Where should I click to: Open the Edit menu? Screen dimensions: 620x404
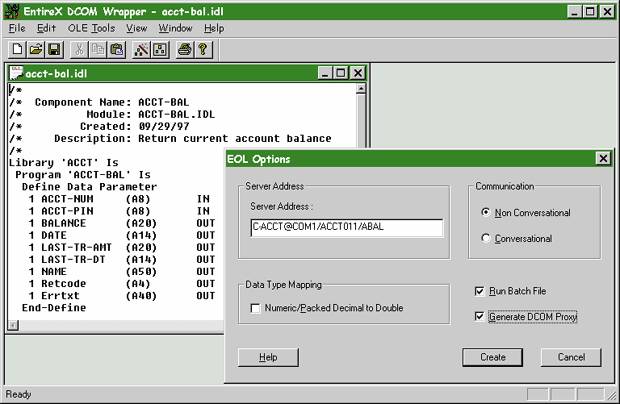tap(46, 28)
